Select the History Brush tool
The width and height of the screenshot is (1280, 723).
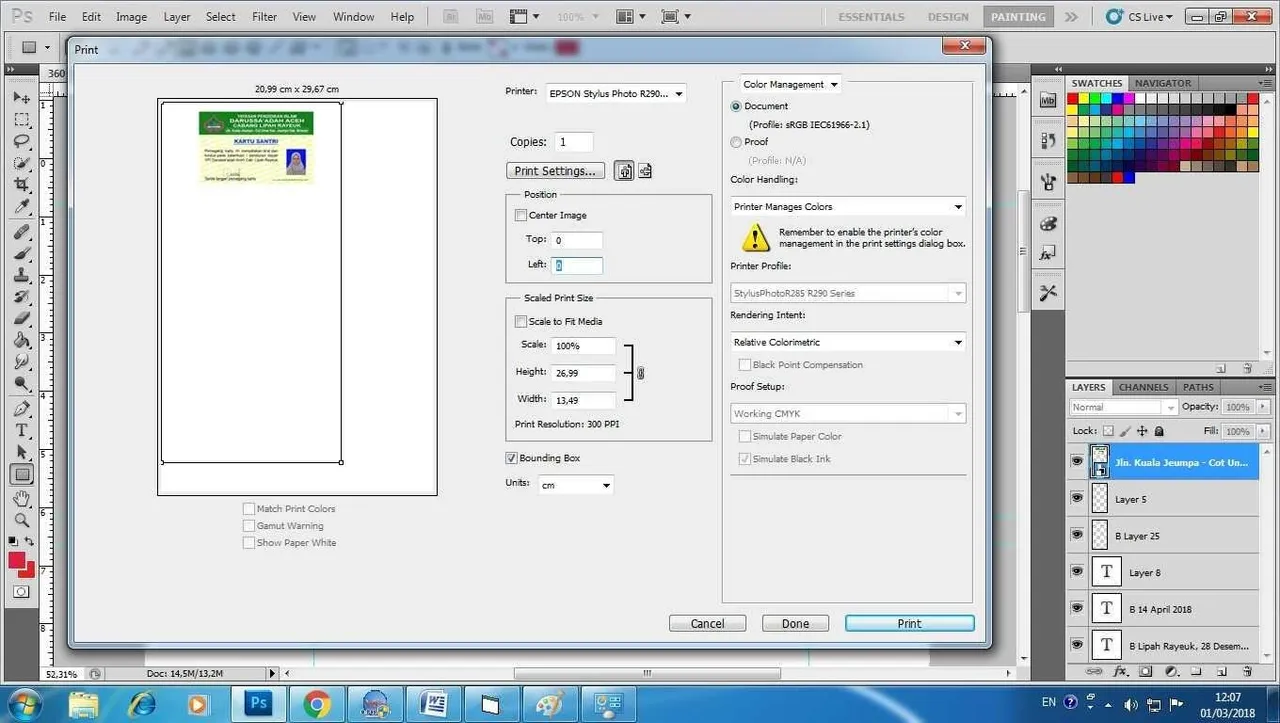[x=21, y=298]
